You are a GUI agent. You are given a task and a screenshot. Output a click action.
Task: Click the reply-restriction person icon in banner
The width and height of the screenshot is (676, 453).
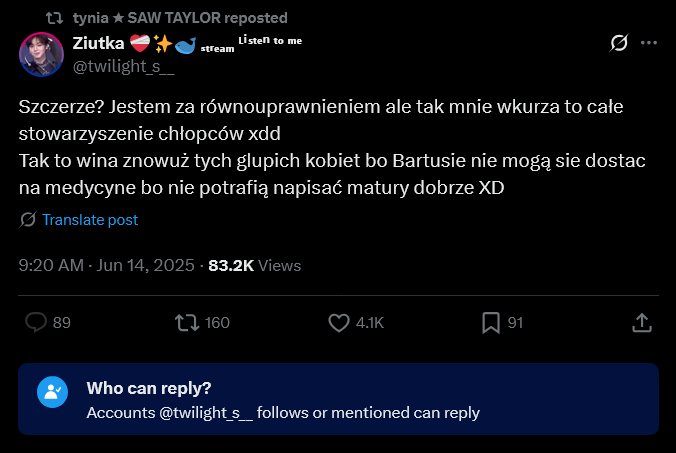tap(52, 392)
